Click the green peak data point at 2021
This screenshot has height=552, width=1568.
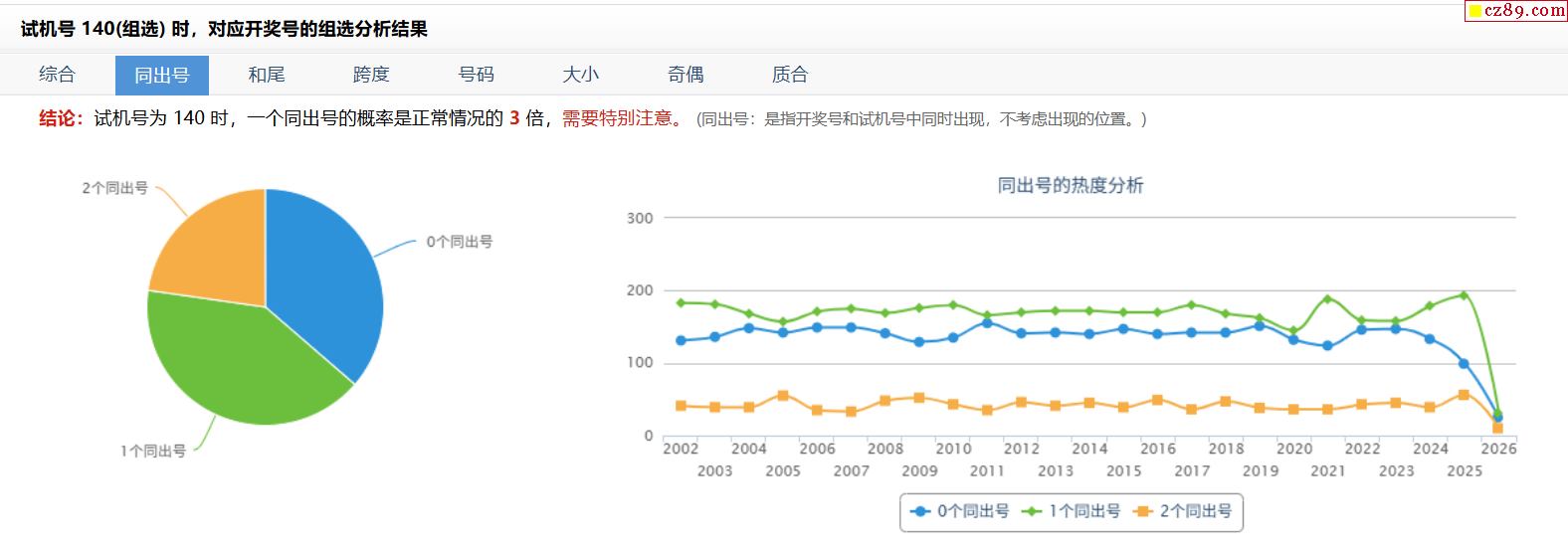coord(1327,298)
